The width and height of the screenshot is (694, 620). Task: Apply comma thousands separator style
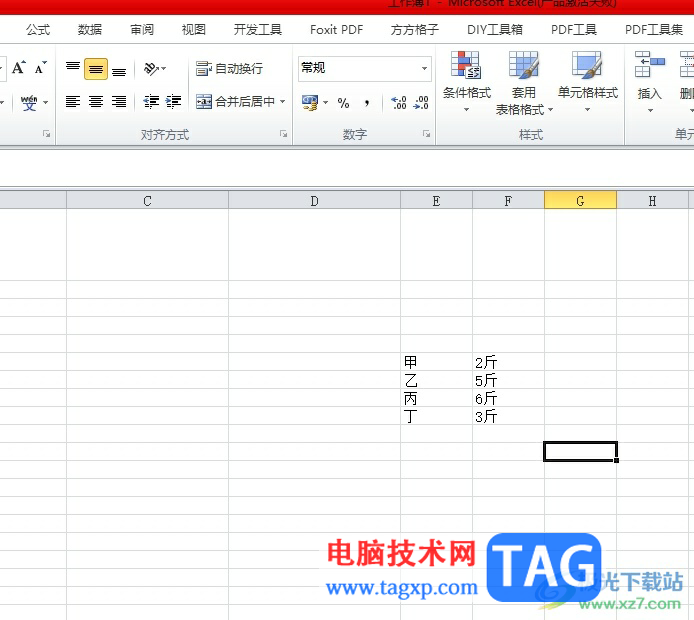point(367,103)
